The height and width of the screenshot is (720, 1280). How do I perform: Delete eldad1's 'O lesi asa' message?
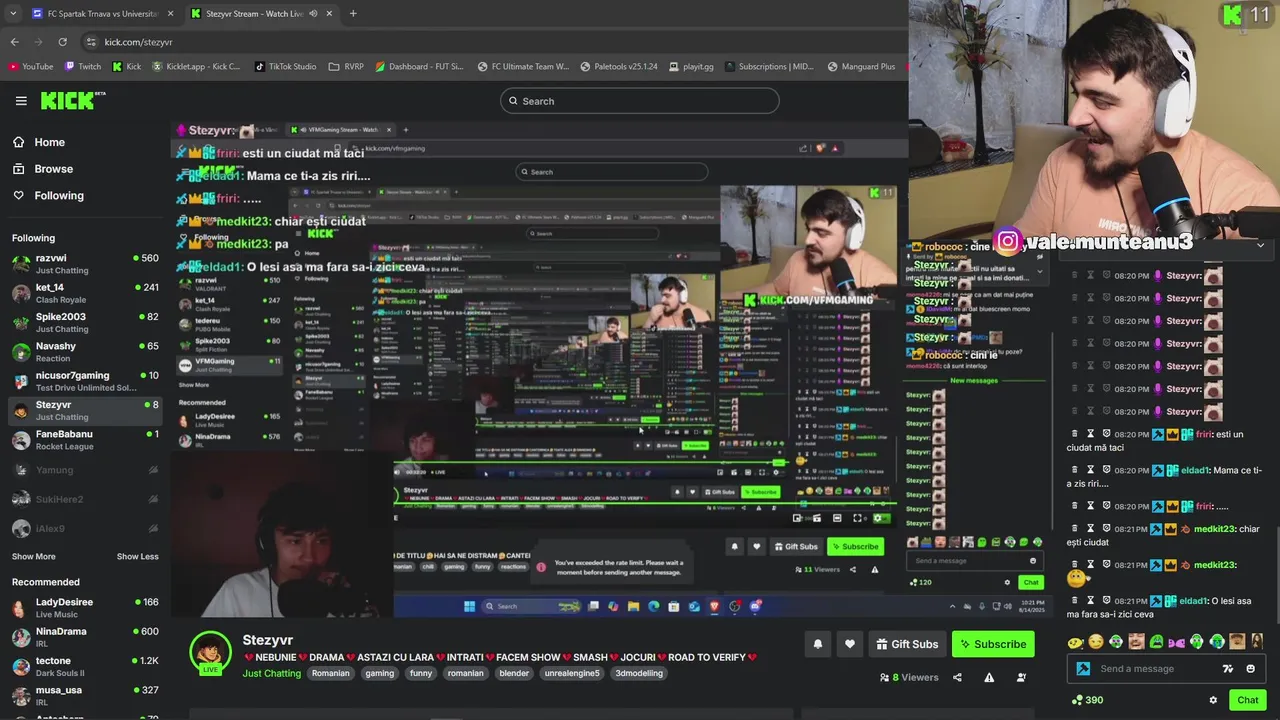(1075, 601)
